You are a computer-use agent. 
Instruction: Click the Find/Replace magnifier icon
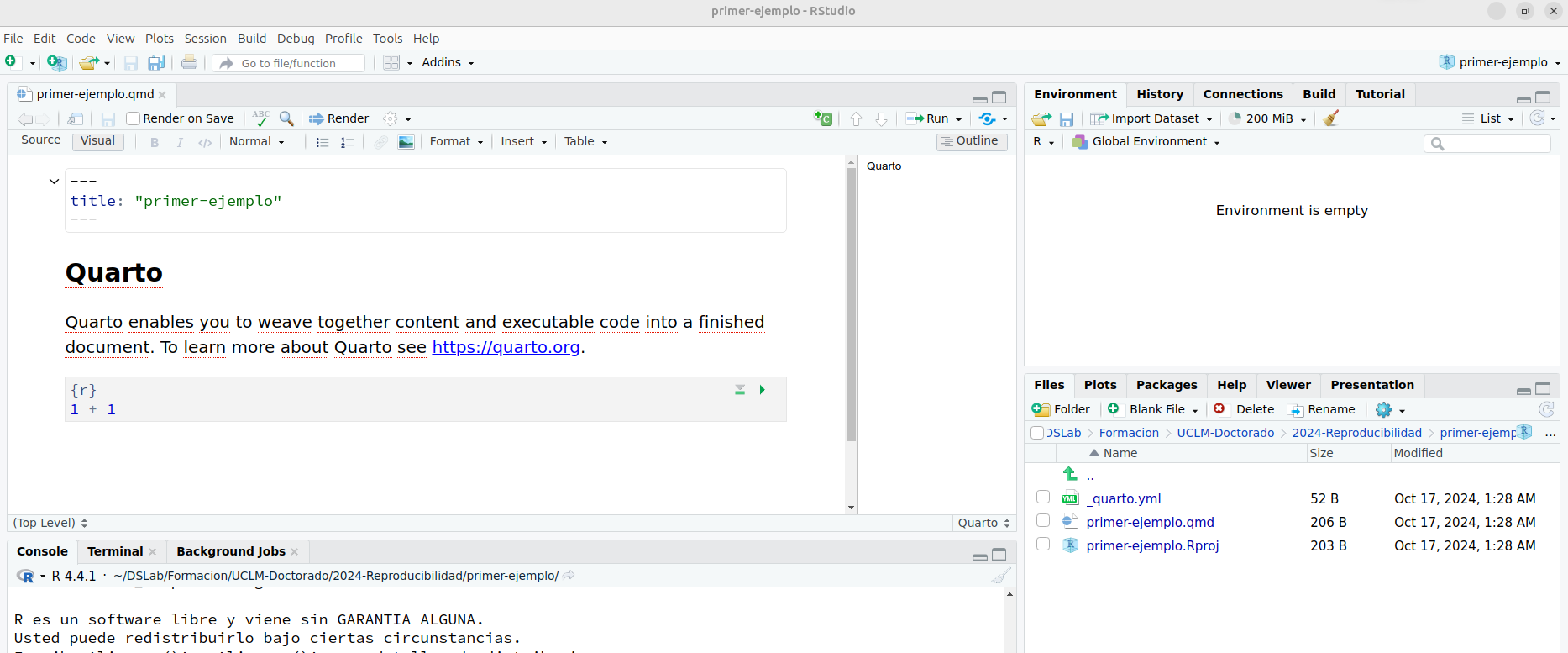coord(286,118)
